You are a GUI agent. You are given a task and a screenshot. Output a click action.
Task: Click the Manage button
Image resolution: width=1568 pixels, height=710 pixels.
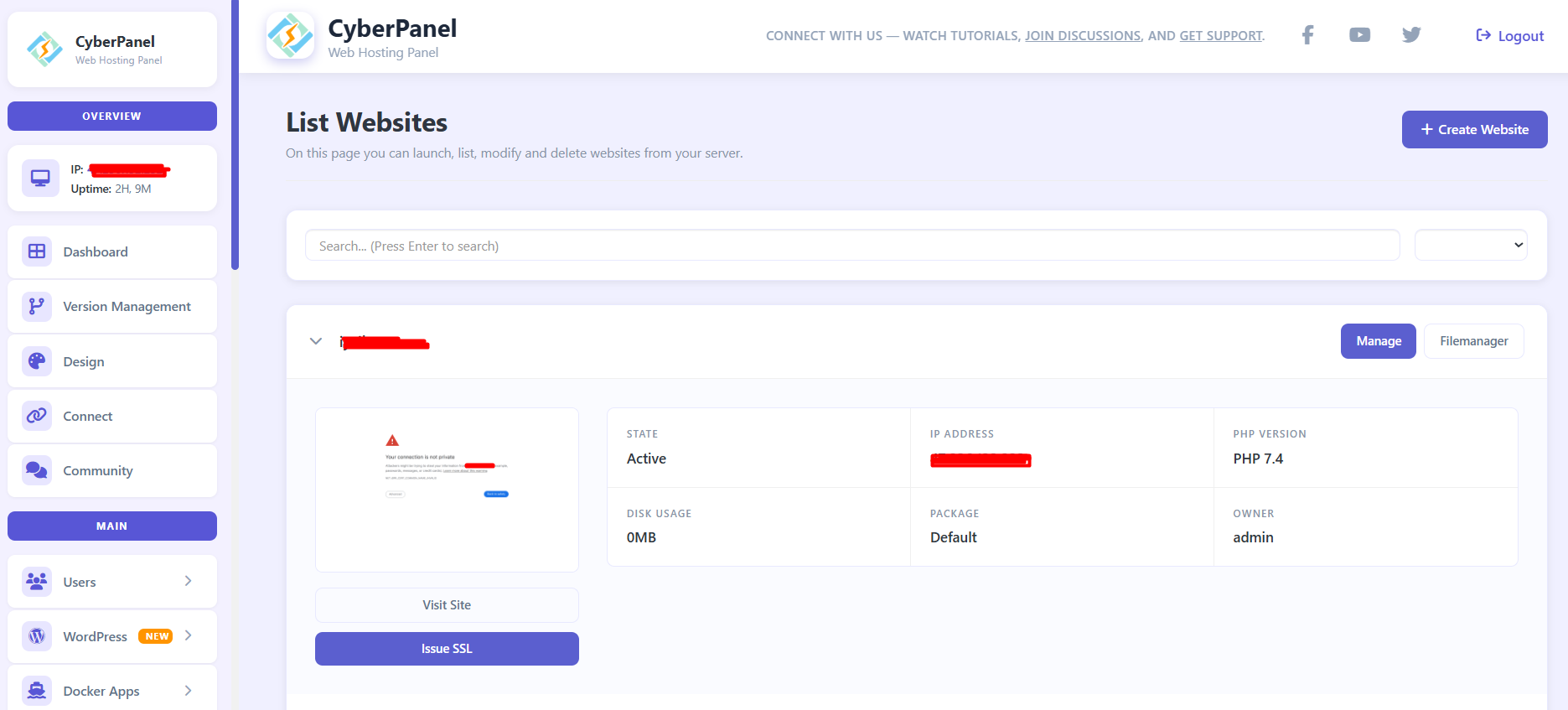[1378, 341]
